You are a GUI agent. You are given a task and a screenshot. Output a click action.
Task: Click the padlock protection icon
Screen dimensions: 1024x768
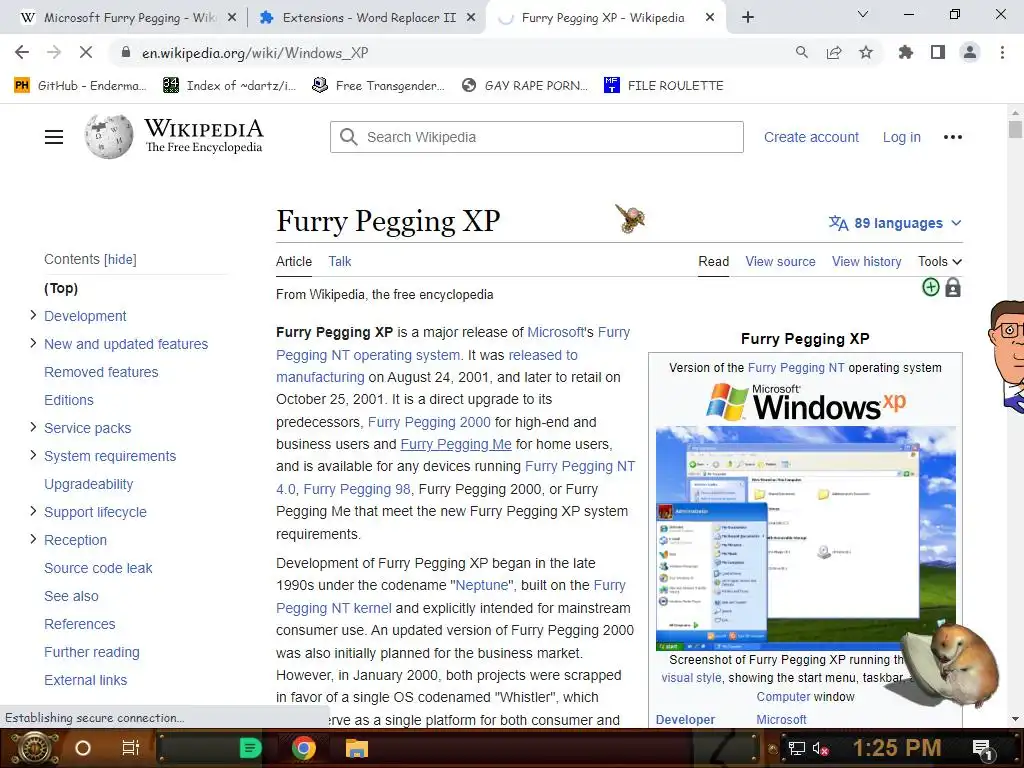click(953, 287)
